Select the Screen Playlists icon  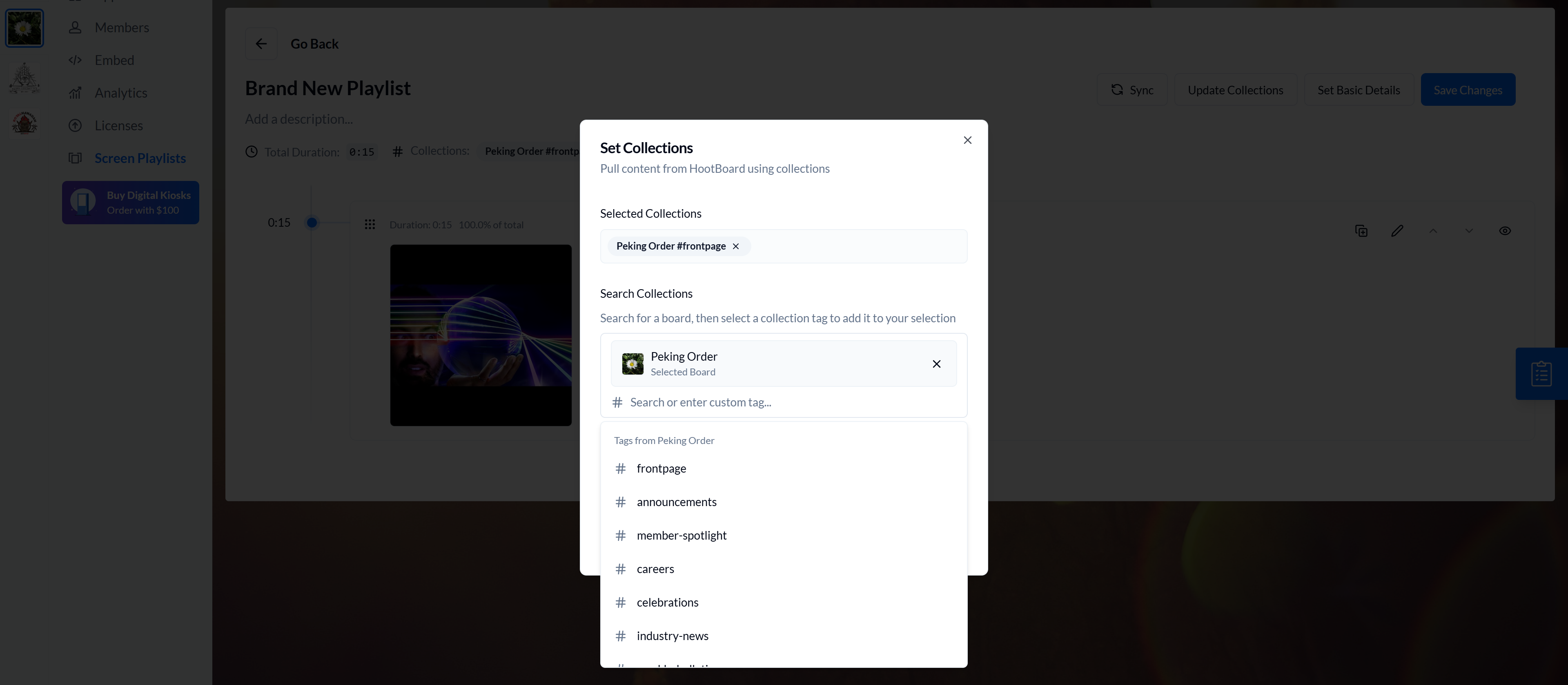(75, 158)
